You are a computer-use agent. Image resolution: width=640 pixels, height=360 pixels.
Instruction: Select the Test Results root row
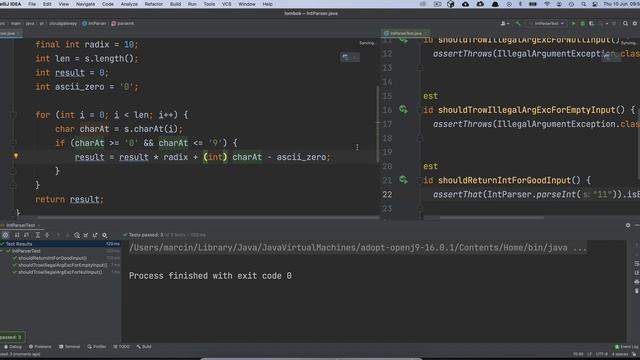(x=60, y=244)
